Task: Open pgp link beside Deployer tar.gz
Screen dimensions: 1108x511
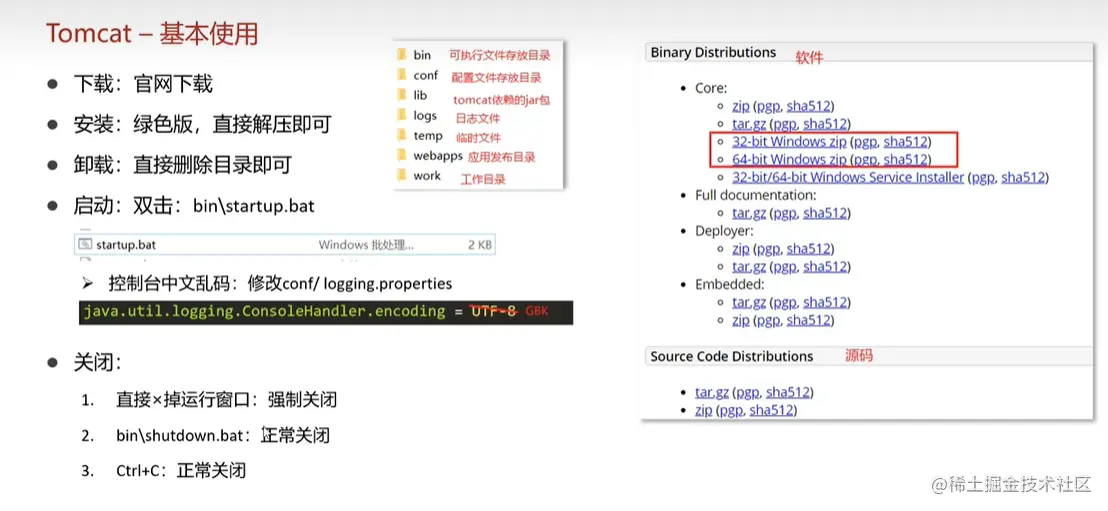Action: [x=784, y=266]
